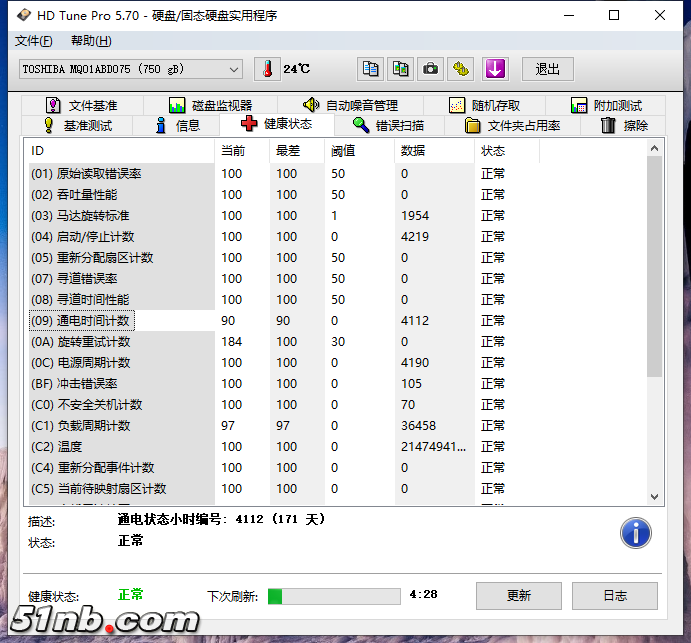Open the TOSHIBA drive selection dropdown

pyautogui.click(x=131, y=69)
